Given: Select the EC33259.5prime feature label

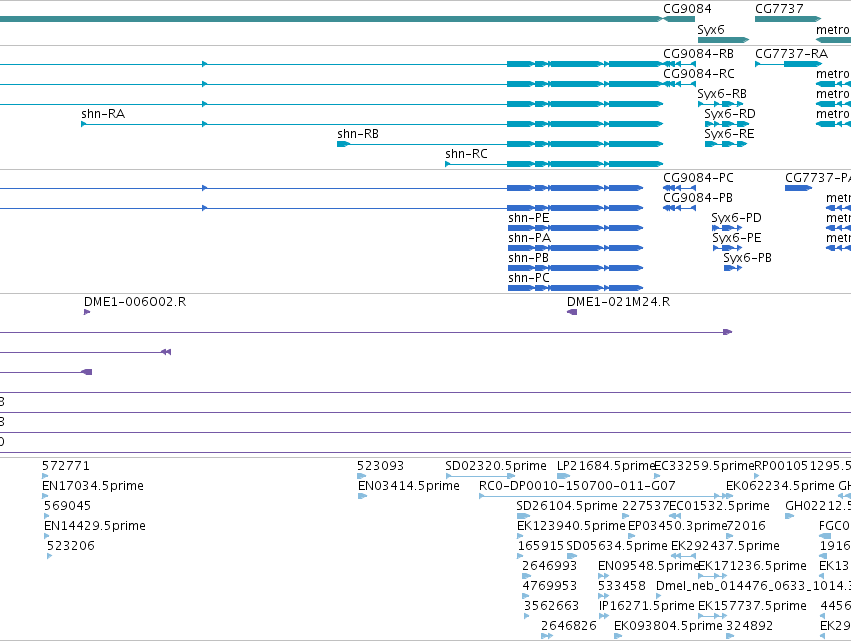Looking at the screenshot, I should pos(704,466).
